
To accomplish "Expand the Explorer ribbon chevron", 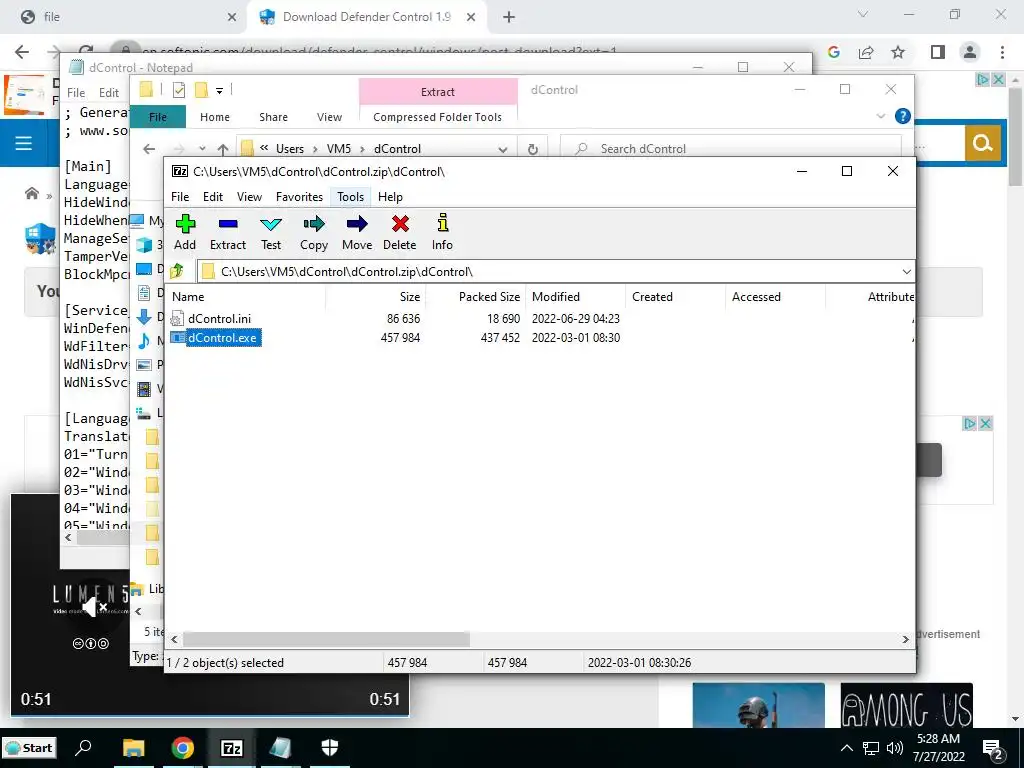I will [880, 116].
